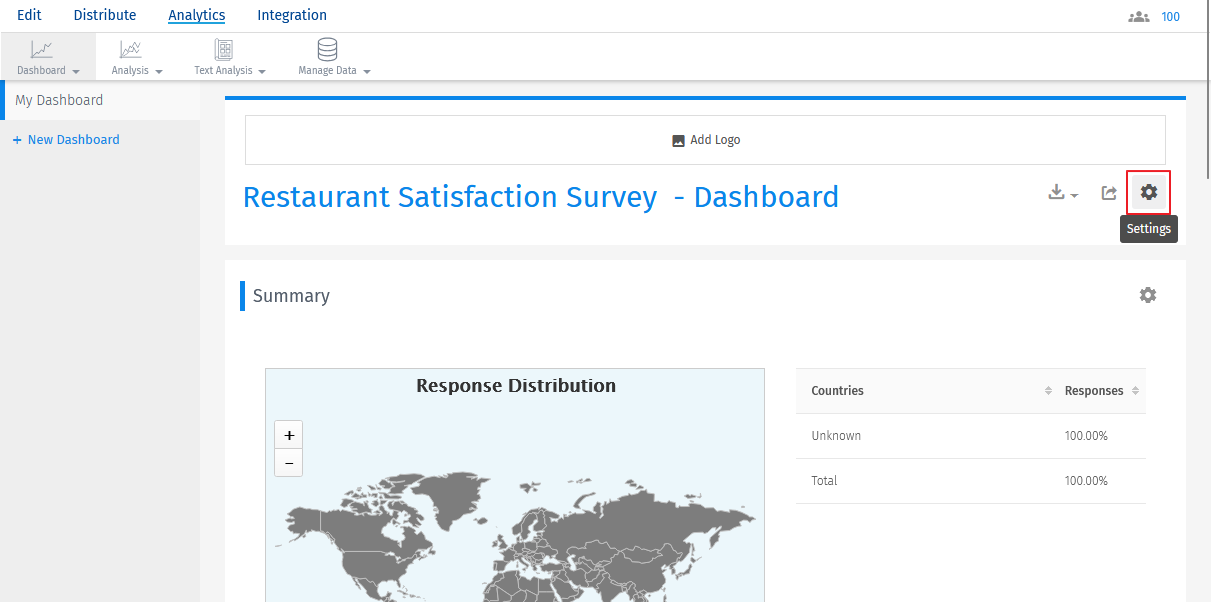Toggle sorting on Responses column
The height and width of the screenshot is (602, 1211).
click(x=1135, y=391)
